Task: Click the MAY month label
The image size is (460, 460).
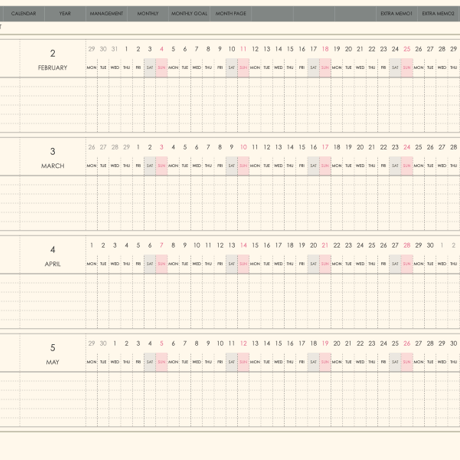Action: coord(53,362)
